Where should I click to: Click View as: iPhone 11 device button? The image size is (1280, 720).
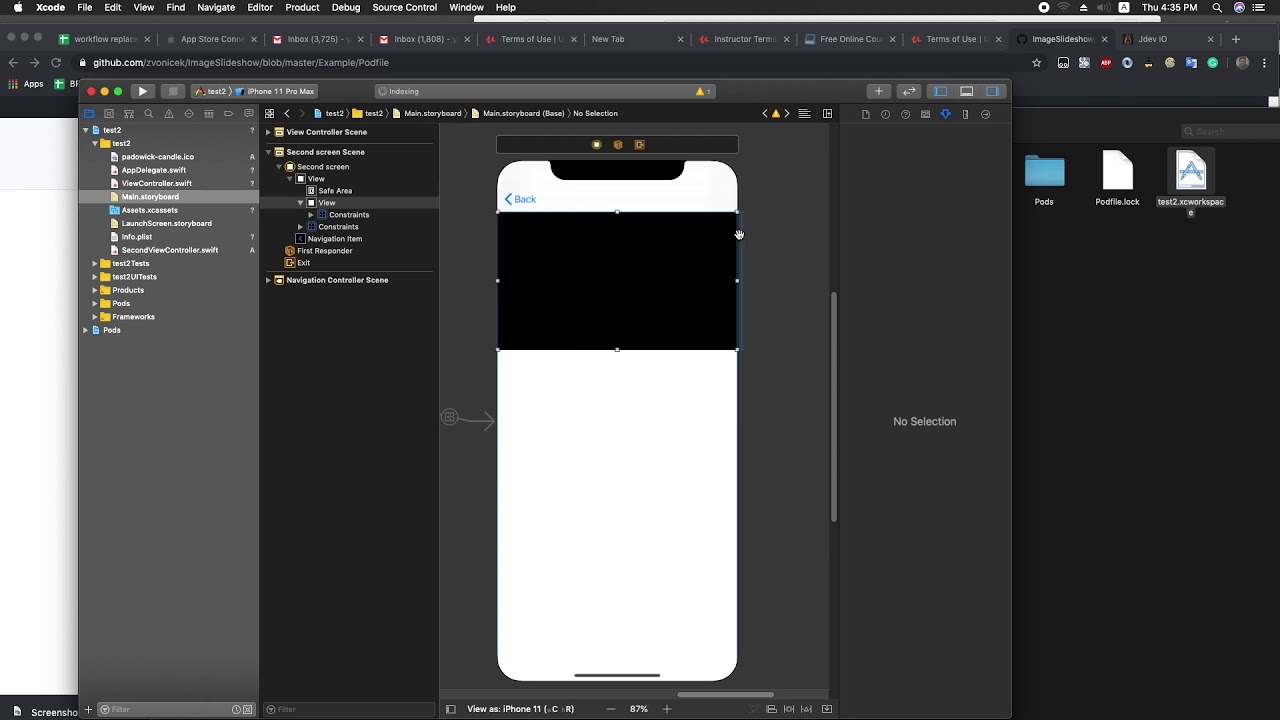pos(520,709)
